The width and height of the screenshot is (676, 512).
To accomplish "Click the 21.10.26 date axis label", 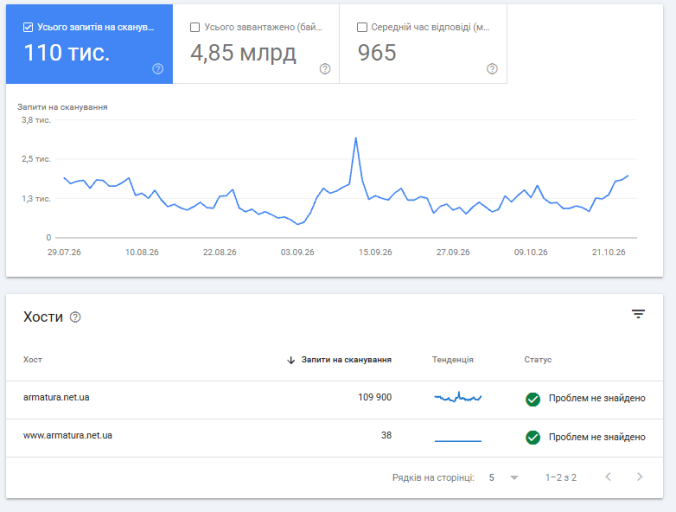I will click(608, 252).
